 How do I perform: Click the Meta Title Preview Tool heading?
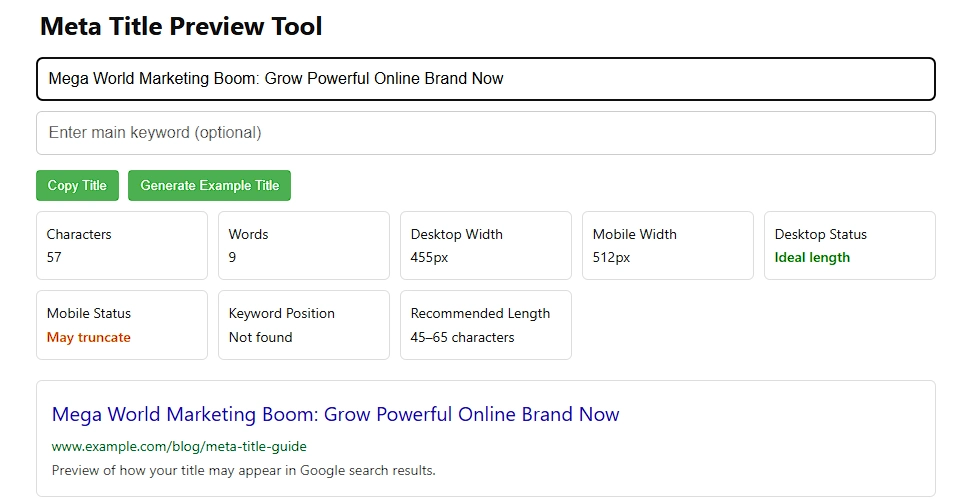181,27
